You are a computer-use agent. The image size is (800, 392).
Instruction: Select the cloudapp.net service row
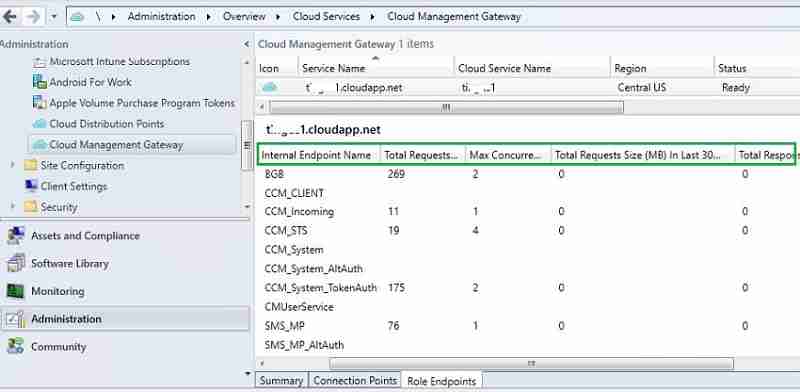[528, 87]
